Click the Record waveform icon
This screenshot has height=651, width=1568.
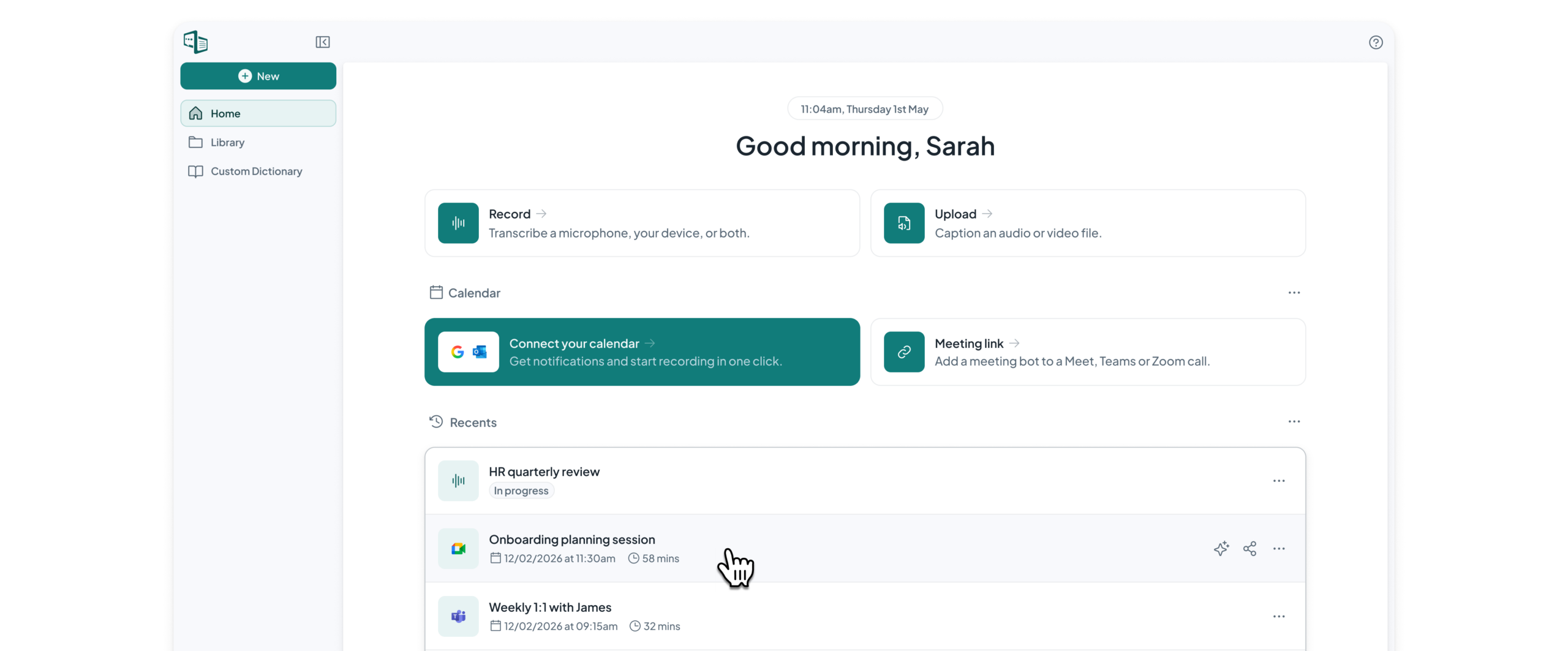(458, 223)
